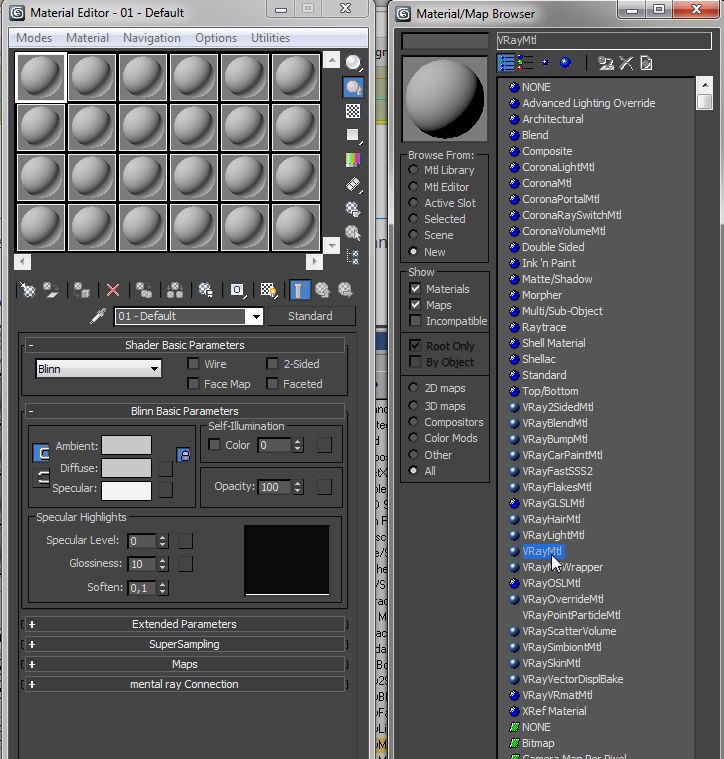Image resolution: width=724 pixels, height=759 pixels.
Task: Click the Select by Material icon
Action: (353, 233)
